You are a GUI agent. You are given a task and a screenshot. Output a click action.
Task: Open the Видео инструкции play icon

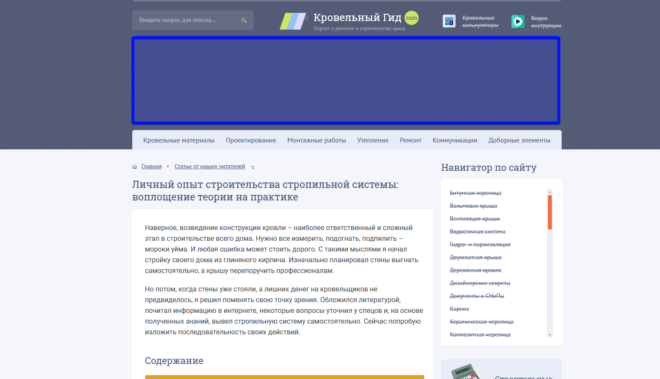(x=517, y=21)
